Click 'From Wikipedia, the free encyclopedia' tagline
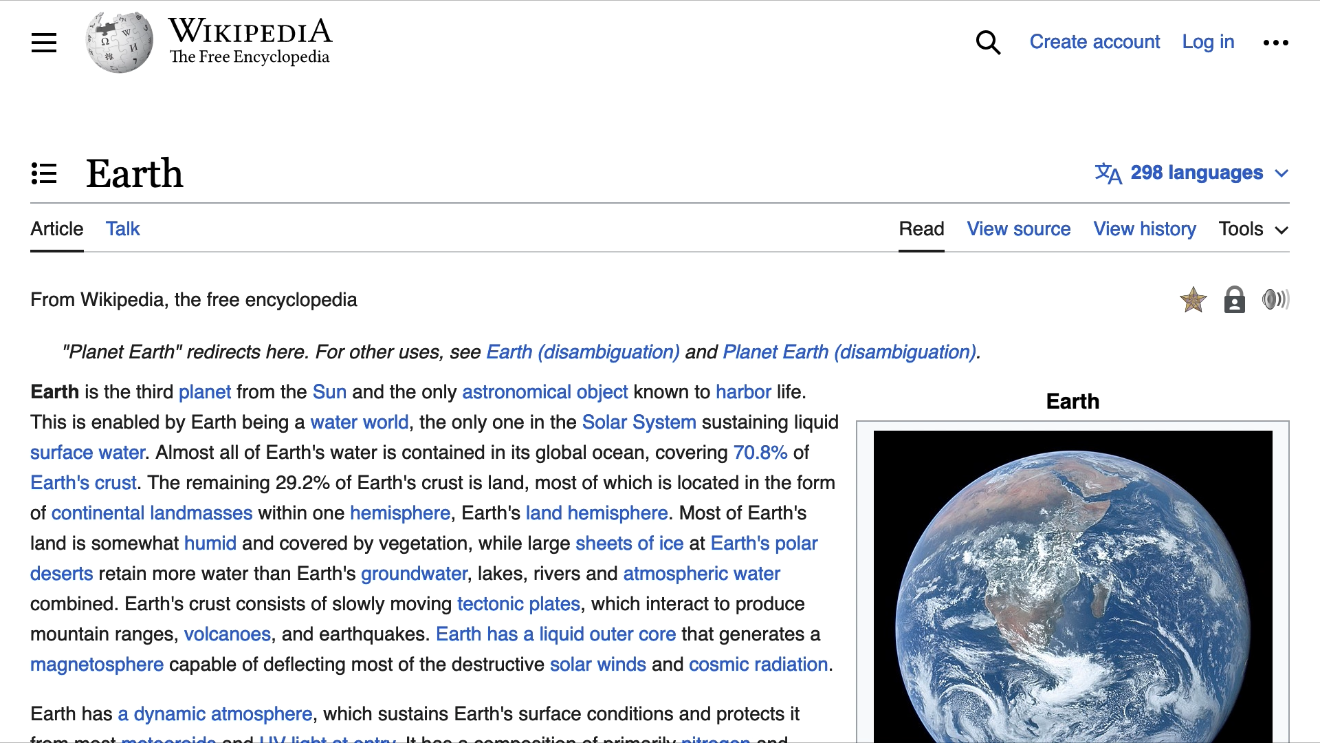This screenshot has width=1320, height=743. pos(194,299)
